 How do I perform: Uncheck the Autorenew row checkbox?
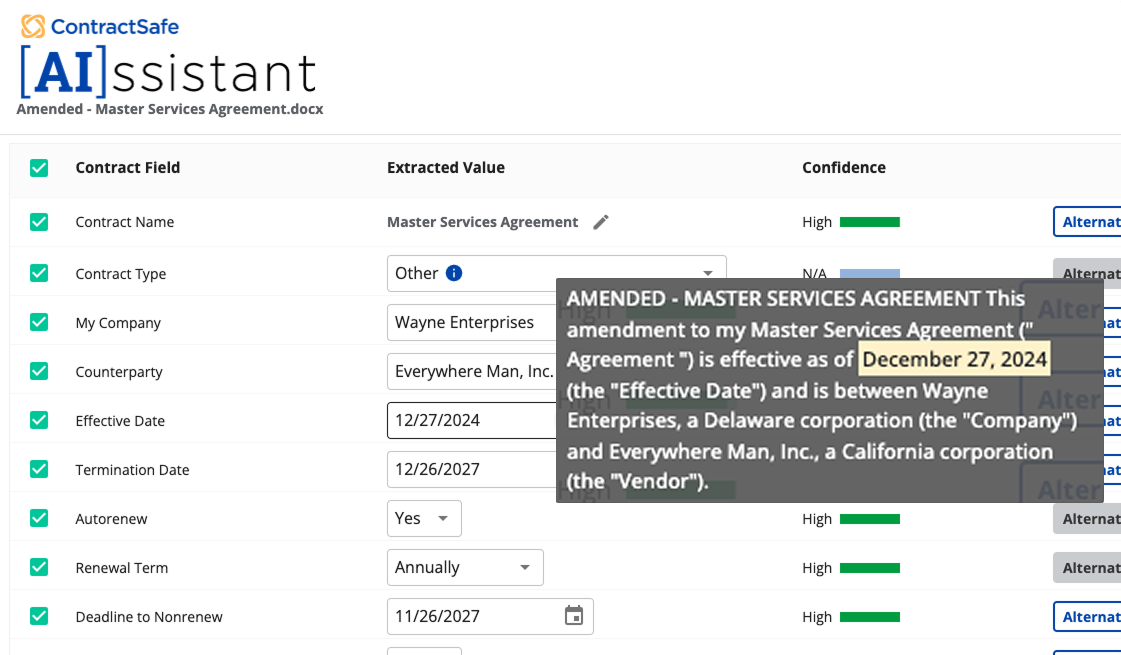(38, 518)
